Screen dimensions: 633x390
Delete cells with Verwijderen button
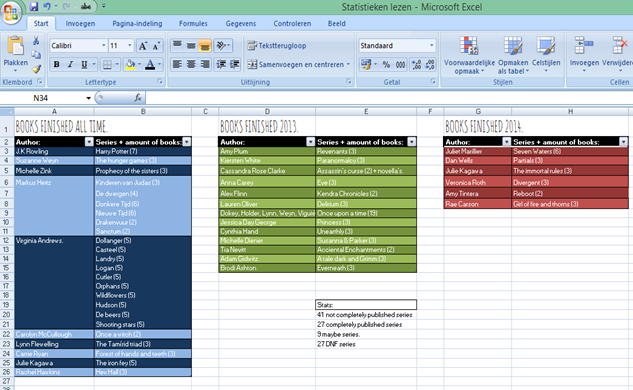618,55
